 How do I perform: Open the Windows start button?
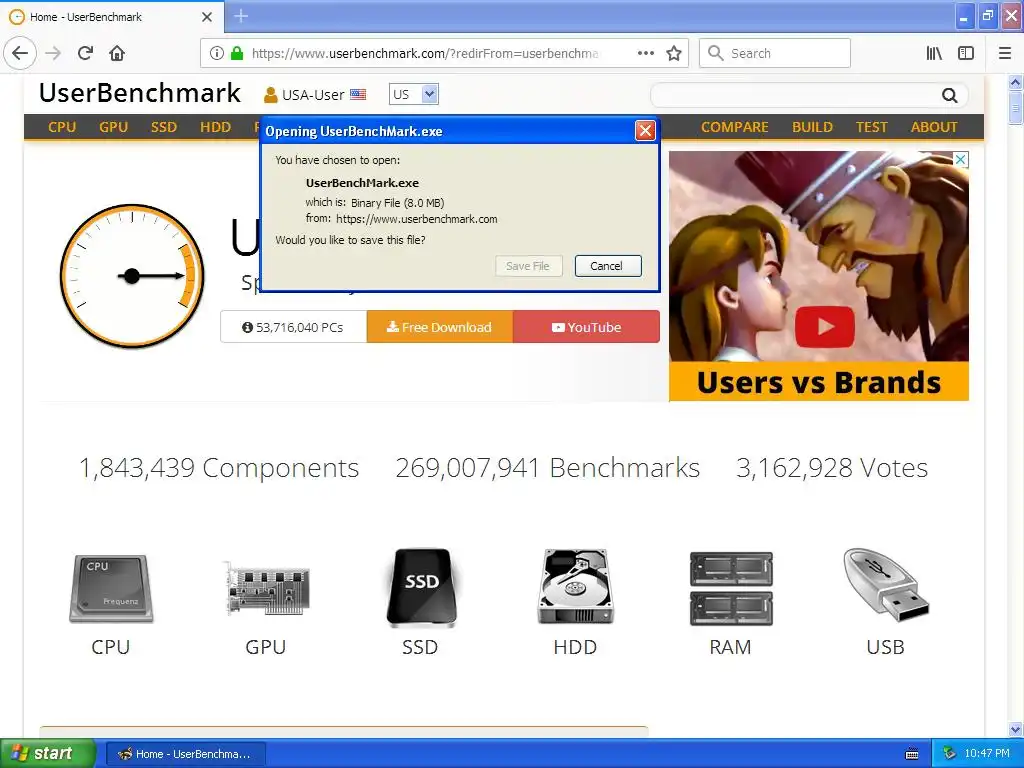(x=48, y=753)
